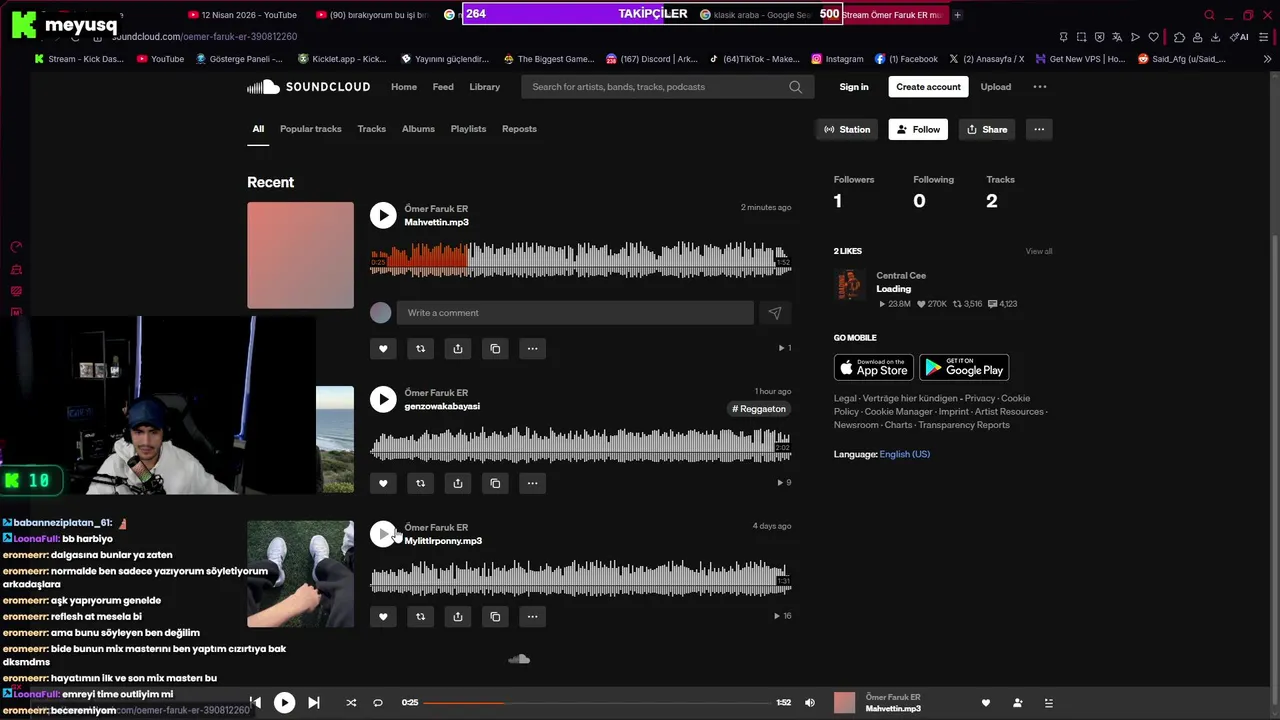
Task: Seek in Mahvettin.mp3 waveform
Action: [x=581, y=260]
